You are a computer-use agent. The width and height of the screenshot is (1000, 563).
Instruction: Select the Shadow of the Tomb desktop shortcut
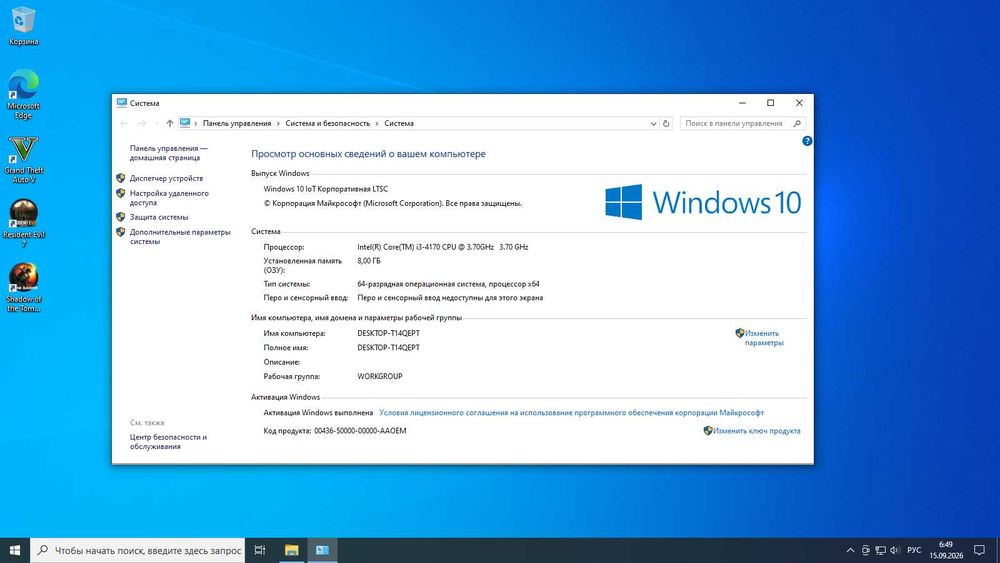tap(23, 288)
